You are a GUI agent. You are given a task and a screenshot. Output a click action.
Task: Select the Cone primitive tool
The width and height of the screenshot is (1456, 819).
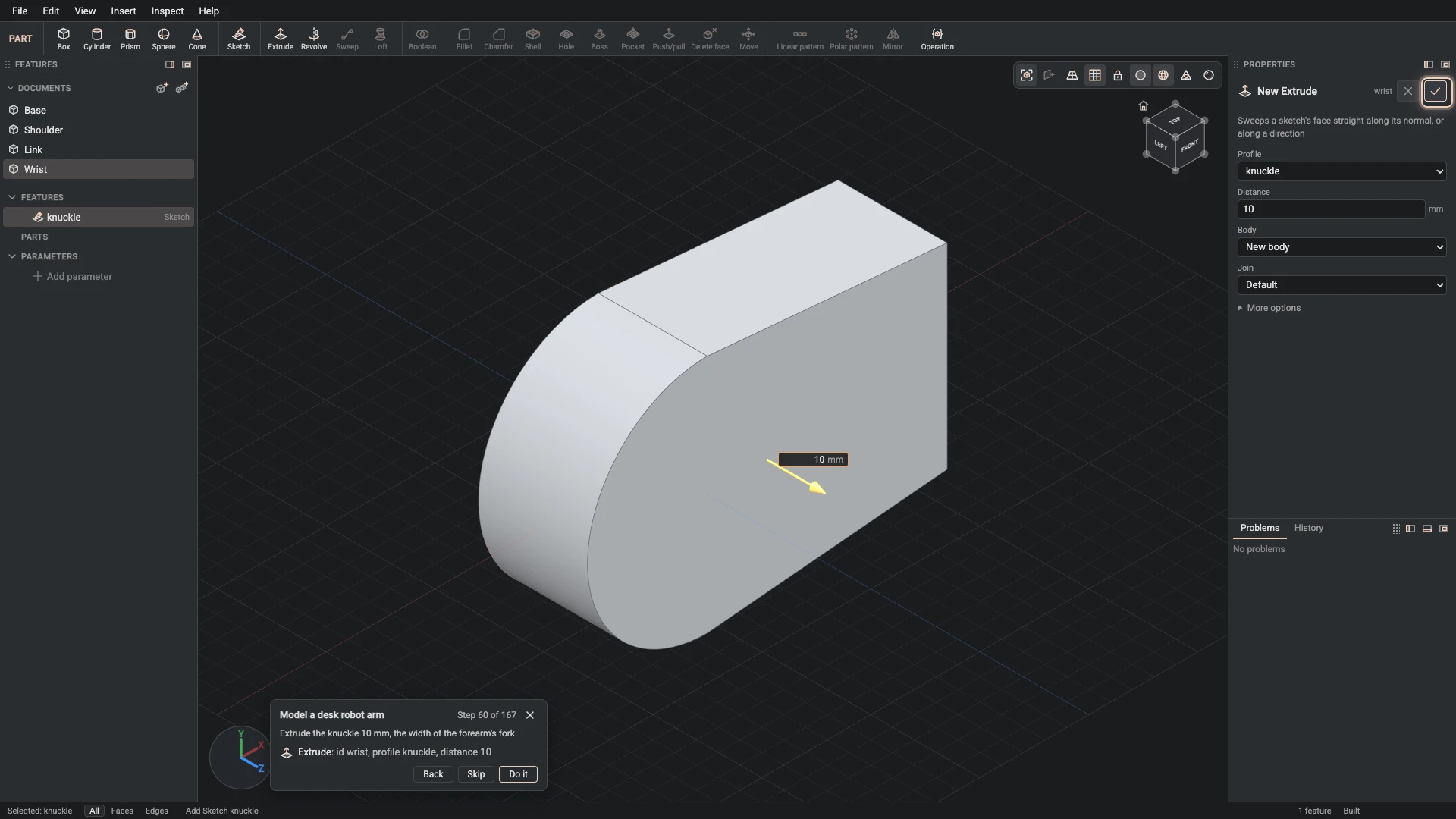[197, 39]
